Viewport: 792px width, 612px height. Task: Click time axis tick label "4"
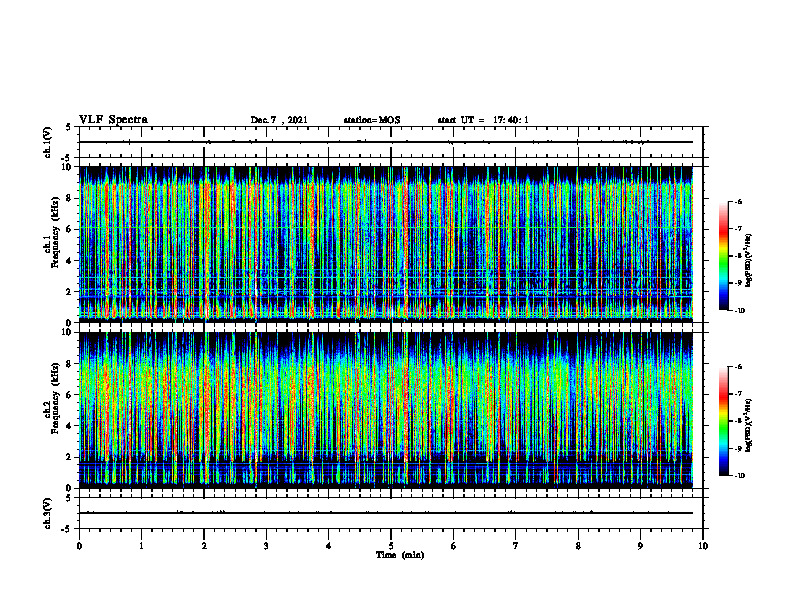click(329, 546)
